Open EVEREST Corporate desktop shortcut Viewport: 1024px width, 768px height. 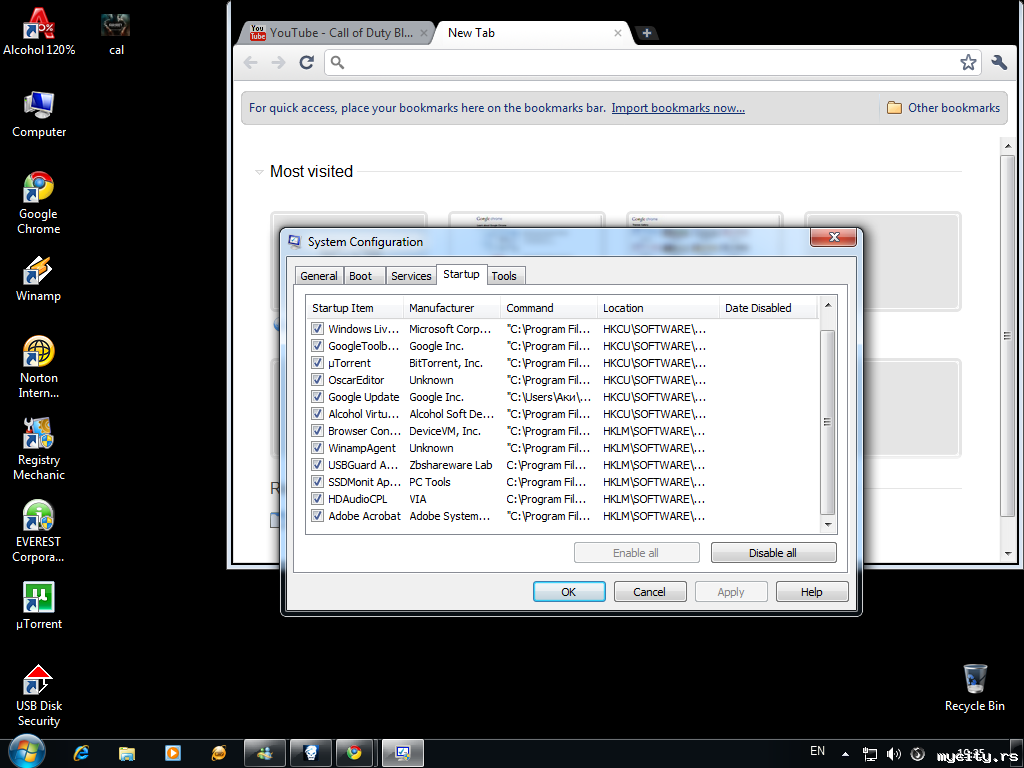click(39, 531)
